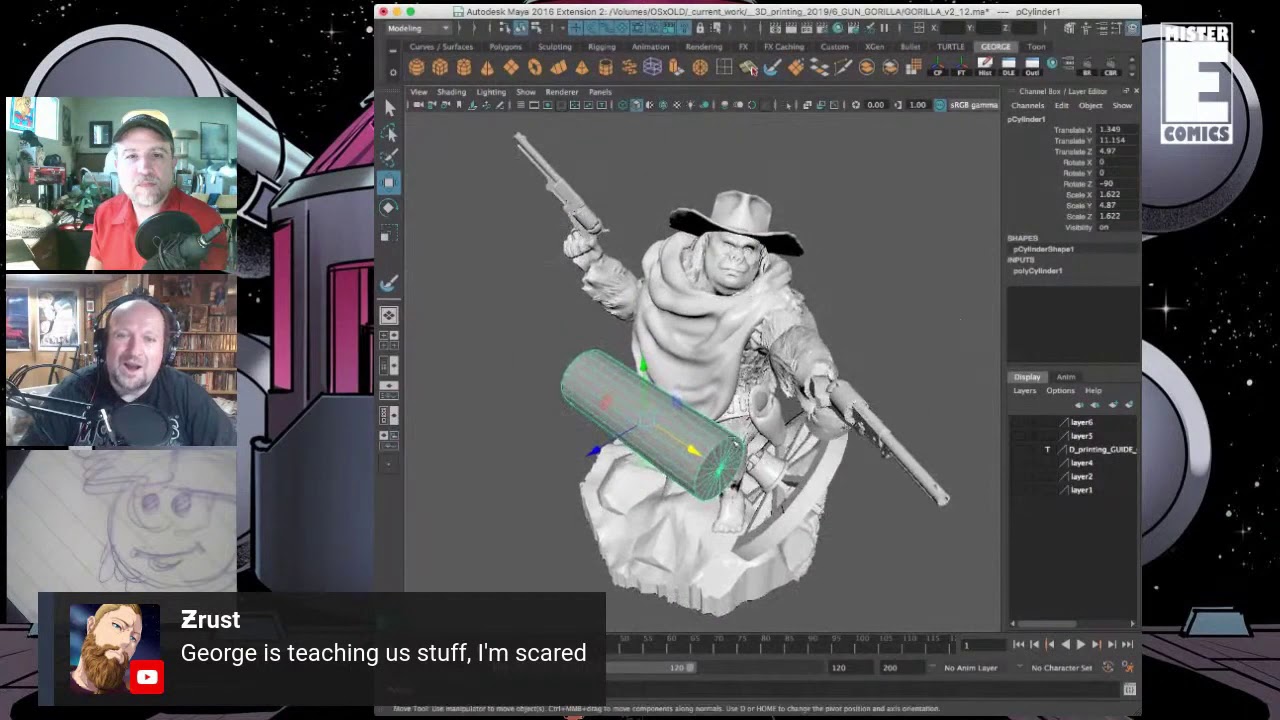Open the sRGB gamma view transform dropdown
Image resolution: width=1280 pixels, height=720 pixels.
point(972,105)
